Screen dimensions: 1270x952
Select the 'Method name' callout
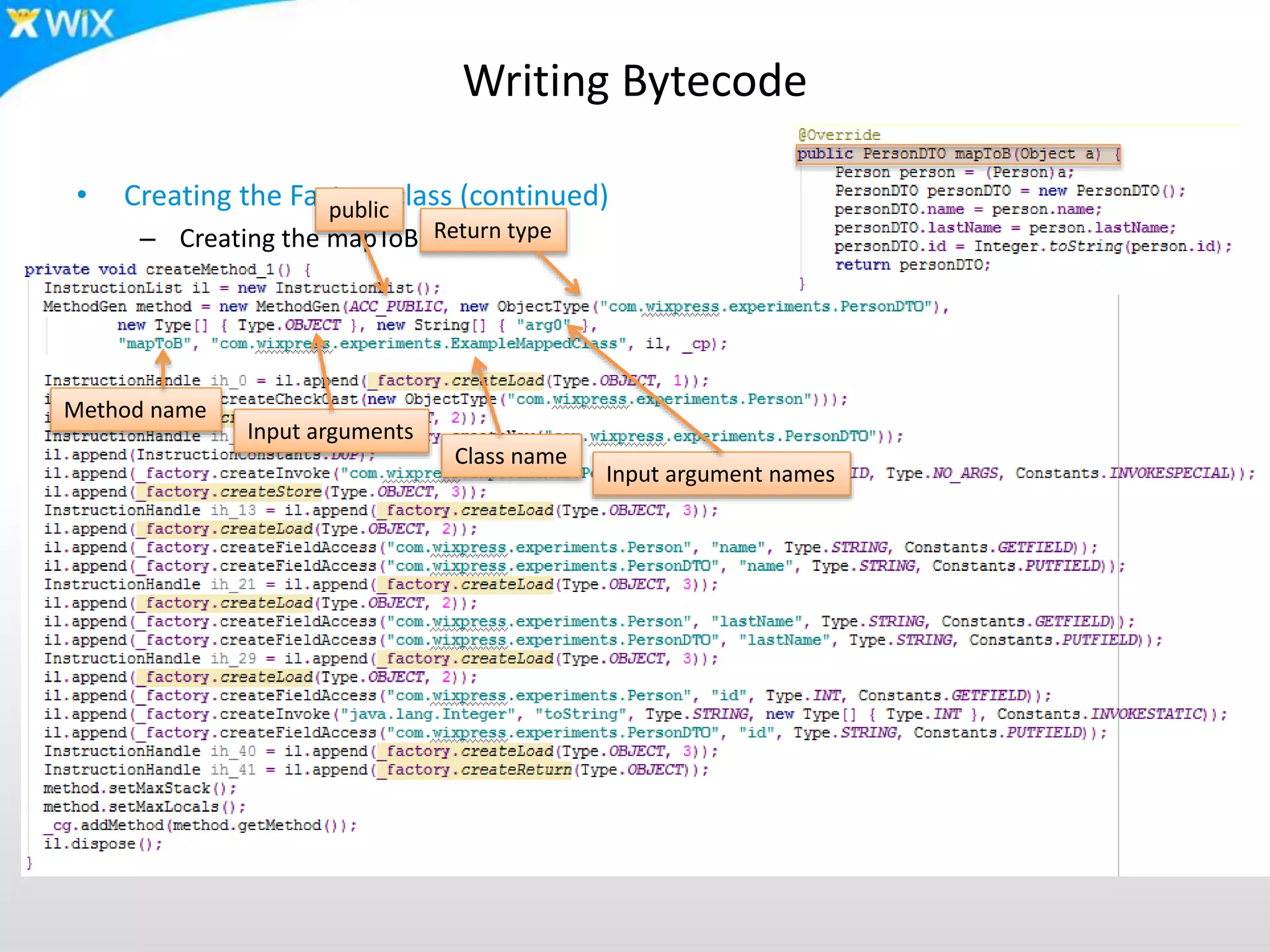pos(135,410)
